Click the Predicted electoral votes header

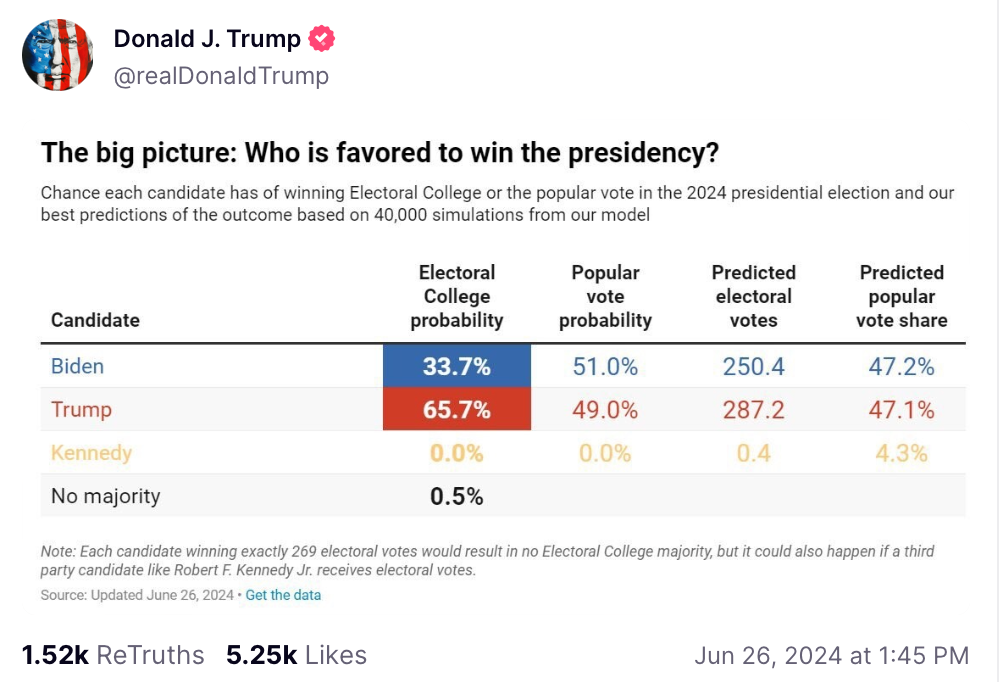[754, 296]
